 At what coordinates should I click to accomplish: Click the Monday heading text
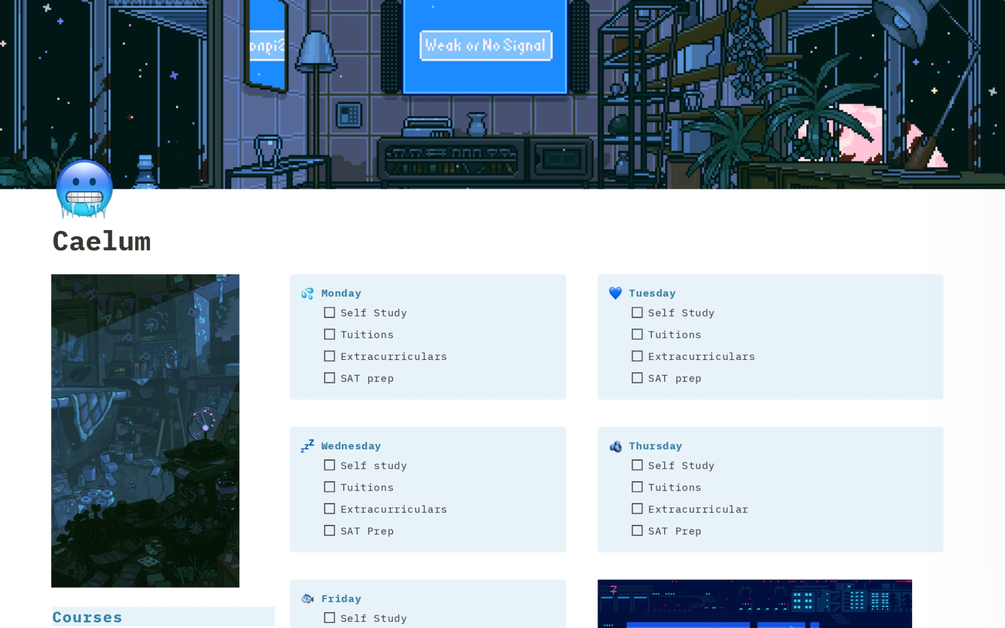341,293
